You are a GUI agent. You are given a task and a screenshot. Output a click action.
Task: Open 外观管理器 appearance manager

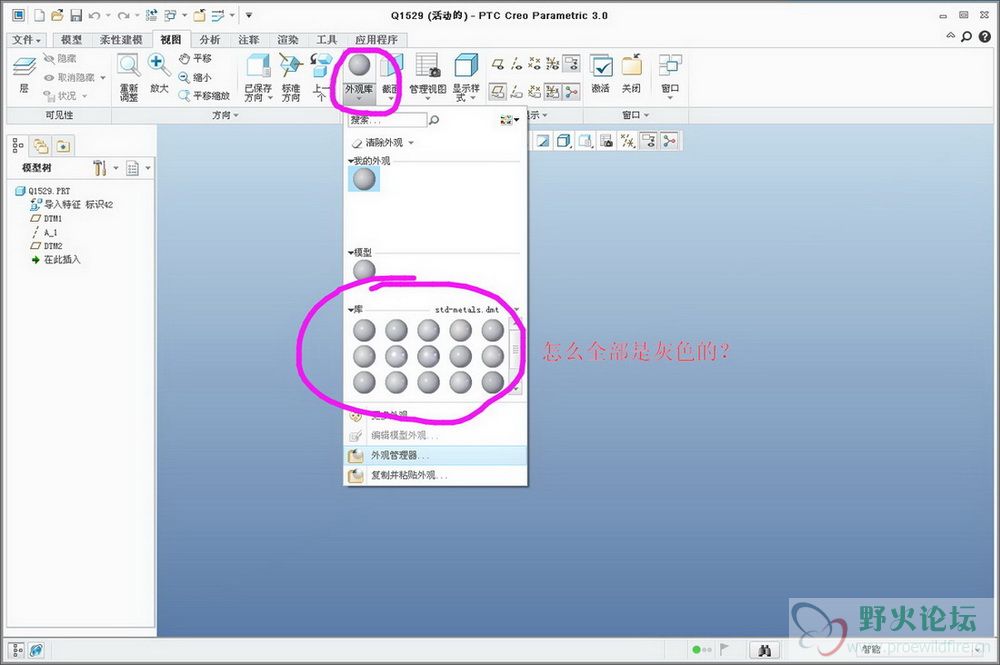[435, 455]
